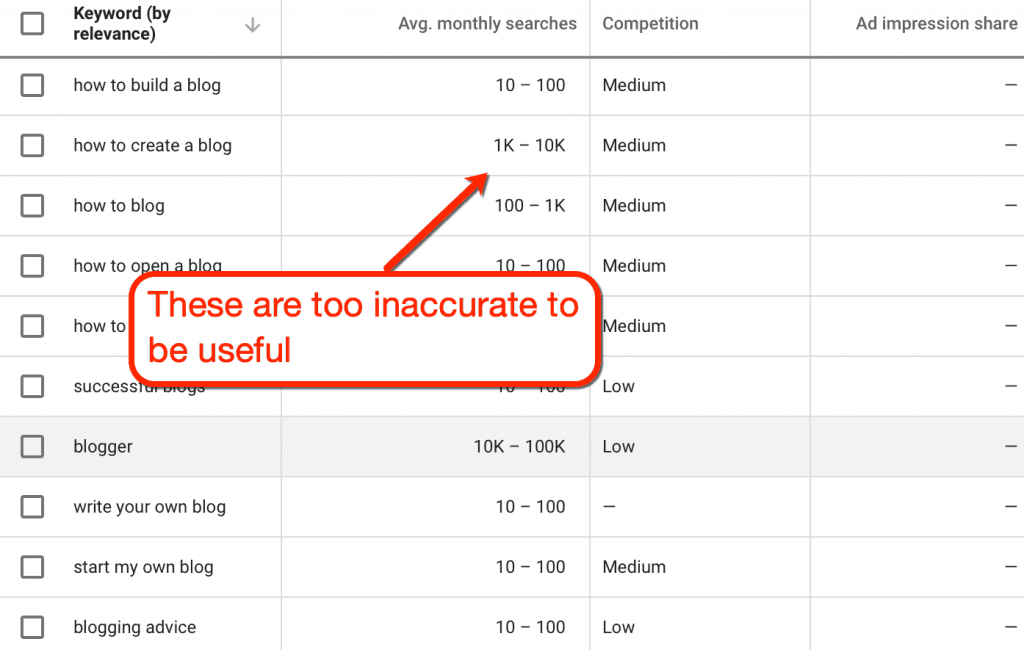Check the checkbox for "successful blogs"
Image resolution: width=1024 pixels, height=650 pixels.
[32, 387]
